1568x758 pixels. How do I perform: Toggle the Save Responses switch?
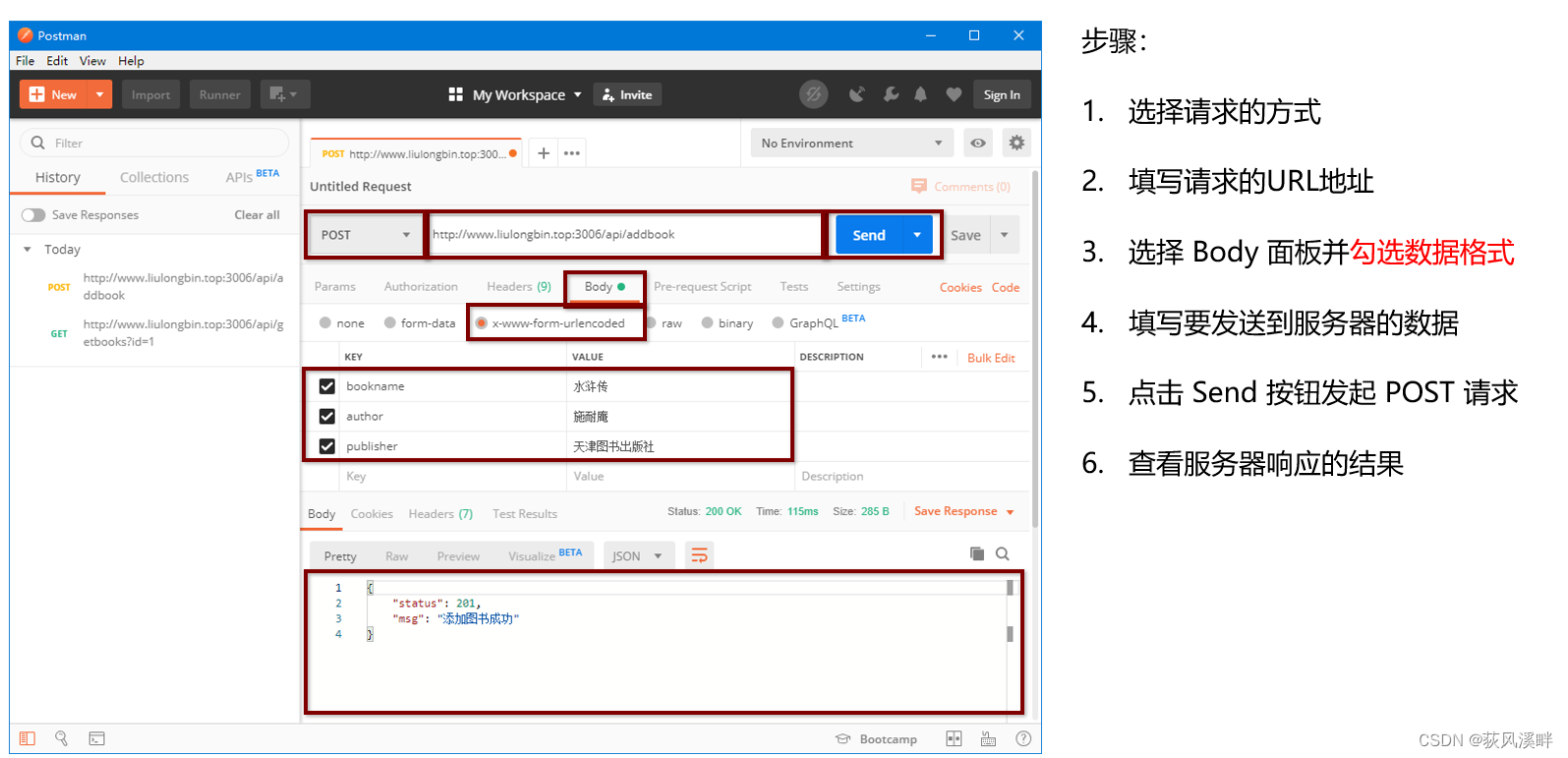tap(33, 215)
